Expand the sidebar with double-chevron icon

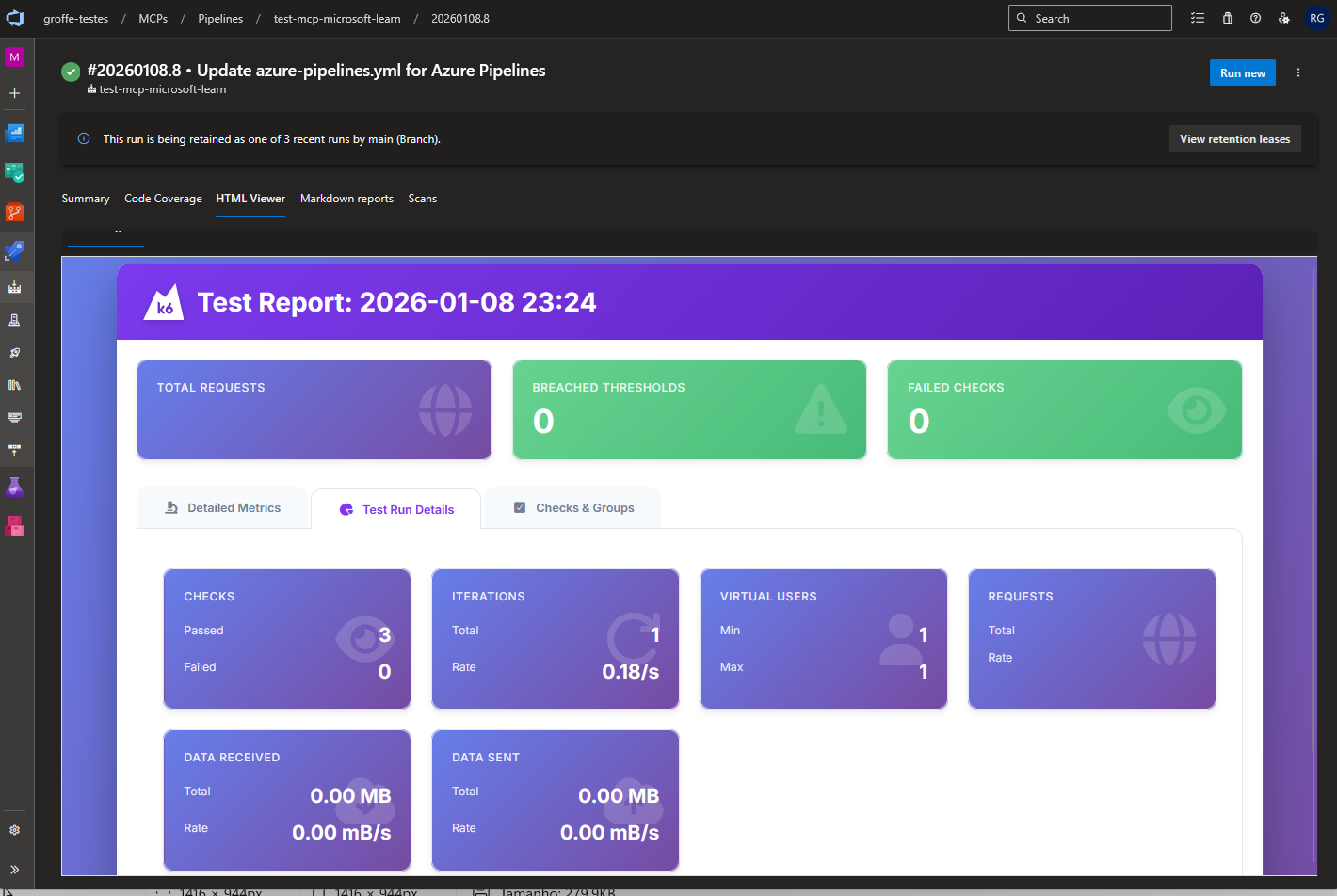(x=14, y=870)
